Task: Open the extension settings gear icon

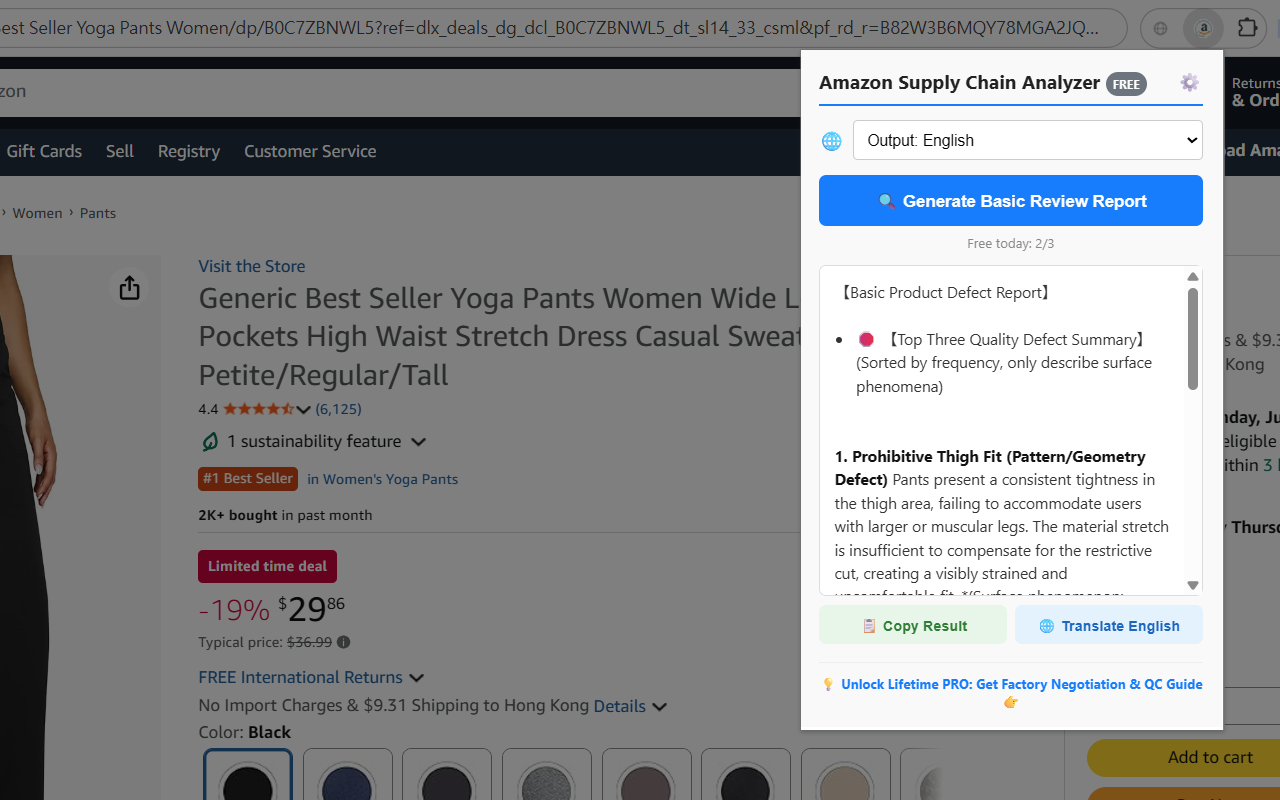Action: click(1189, 83)
